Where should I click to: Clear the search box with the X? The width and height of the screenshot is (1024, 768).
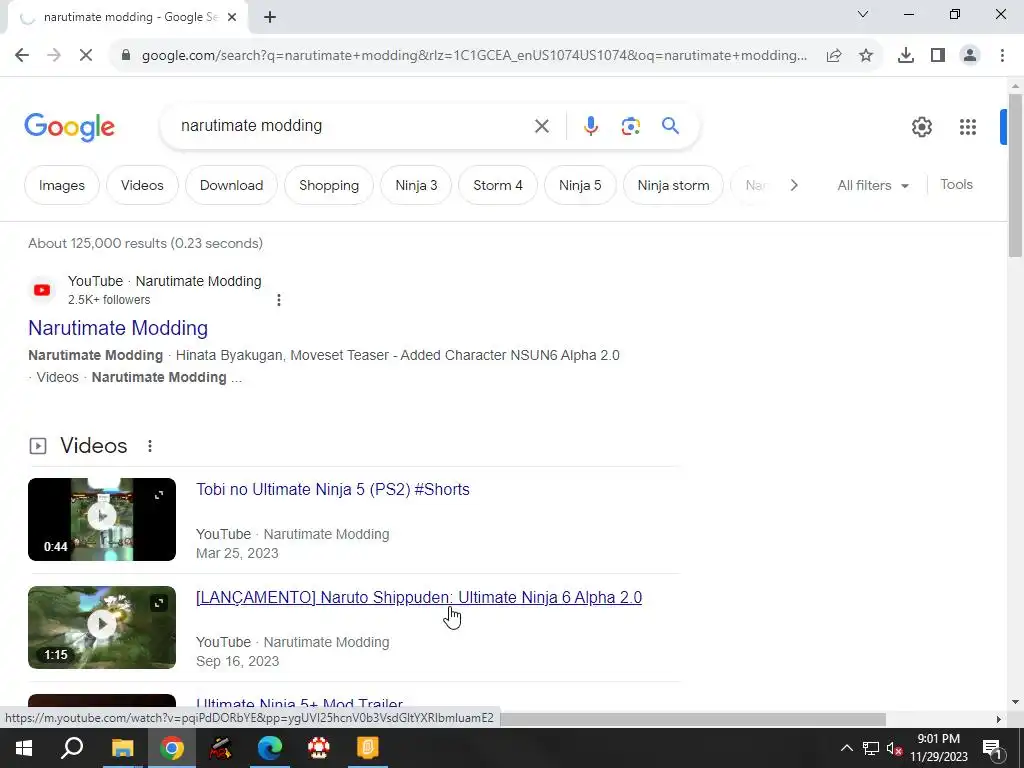pos(541,126)
